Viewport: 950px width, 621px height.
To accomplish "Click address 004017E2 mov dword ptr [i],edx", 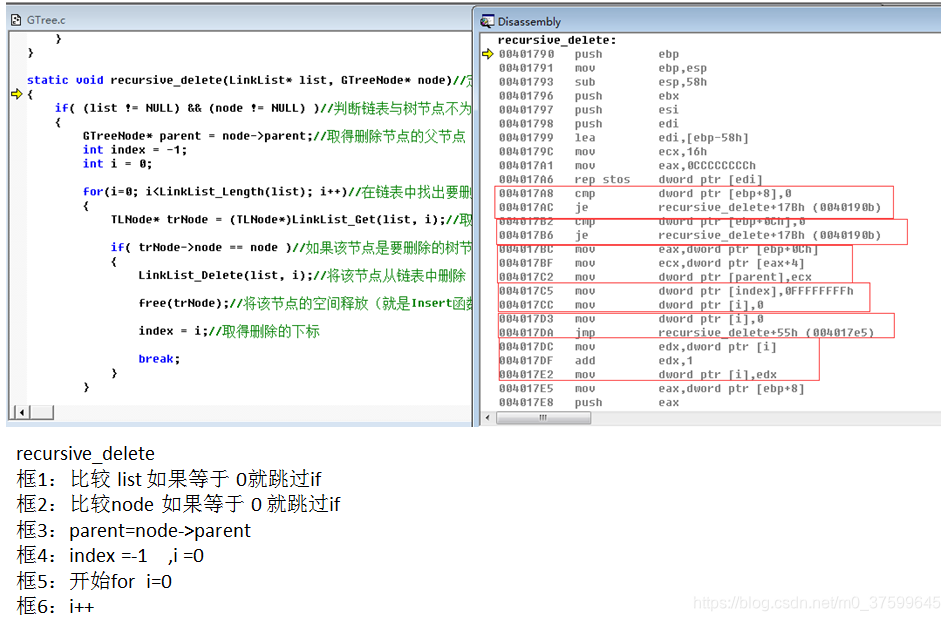I will (x=637, y=374).
